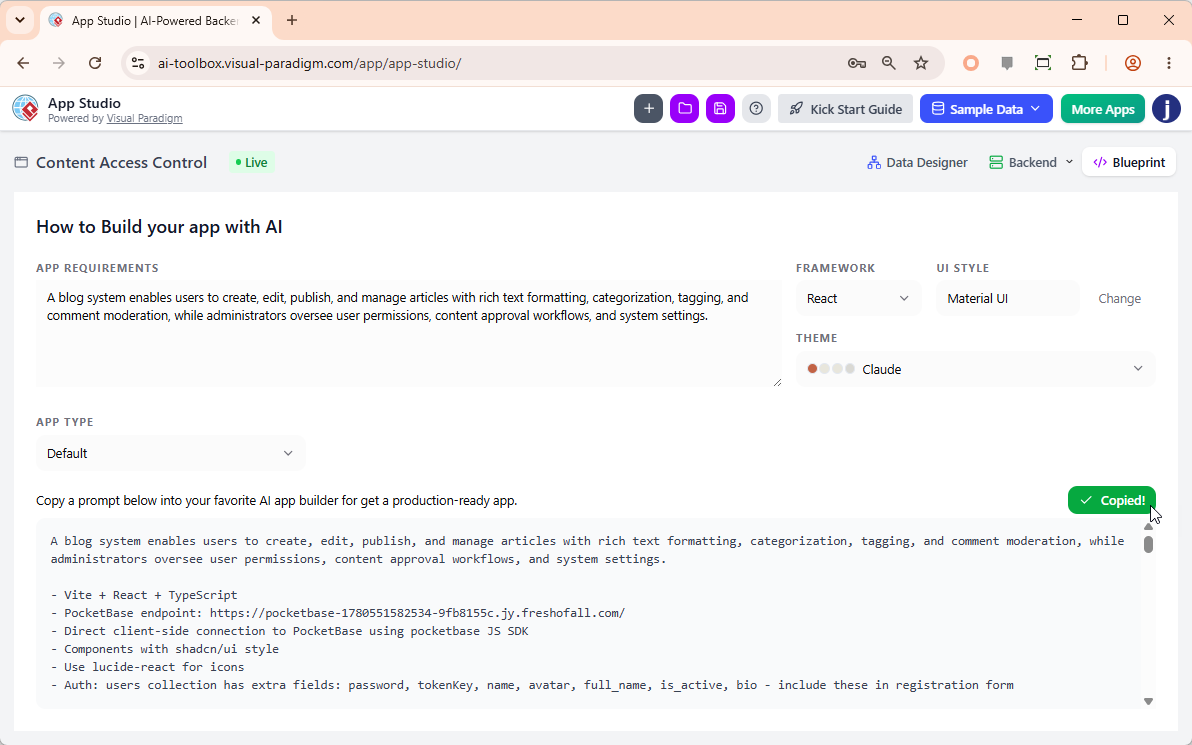Click the screenshot capture extension icon
Image resolution: width=1192 pixels, height=745 pixels.
click(1043, 63)
